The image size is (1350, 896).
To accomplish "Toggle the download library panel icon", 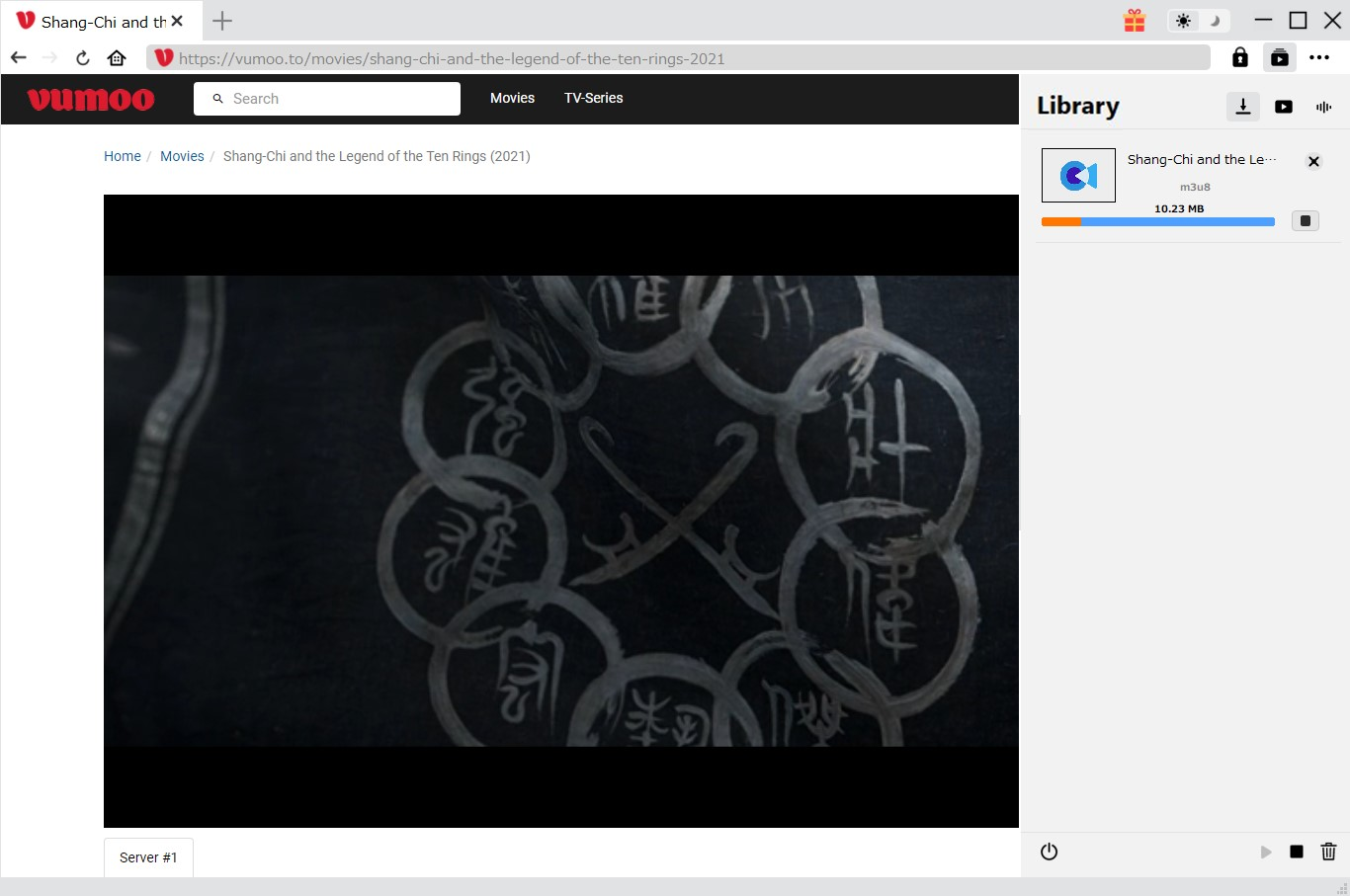I will pos(1280,58).
